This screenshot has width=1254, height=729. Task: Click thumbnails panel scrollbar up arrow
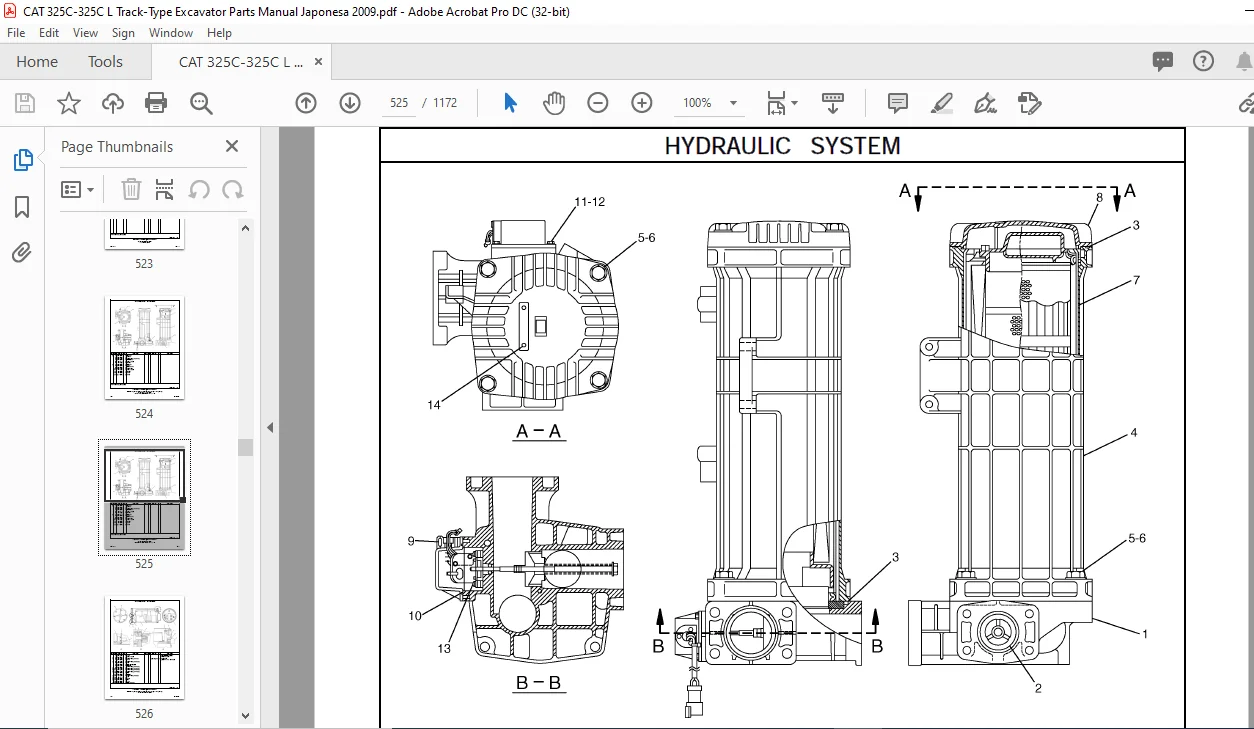click(245, 228)
